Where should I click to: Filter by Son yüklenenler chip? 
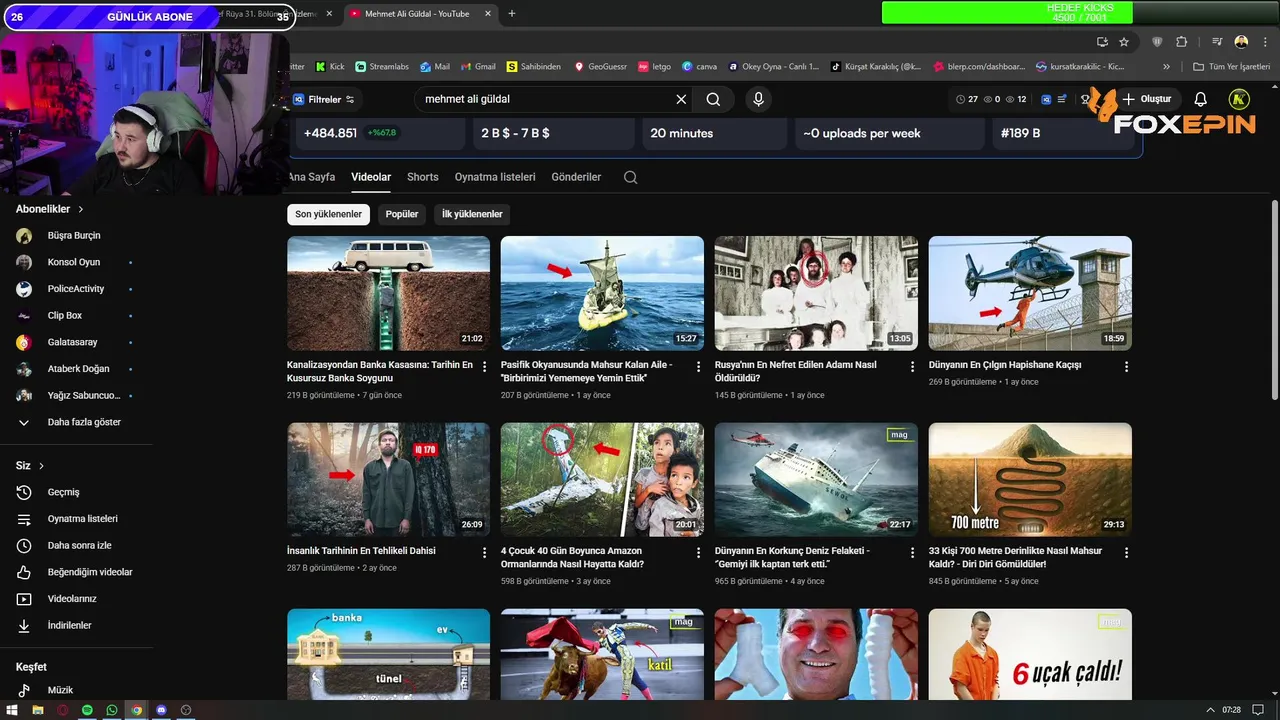pos(328,214)
